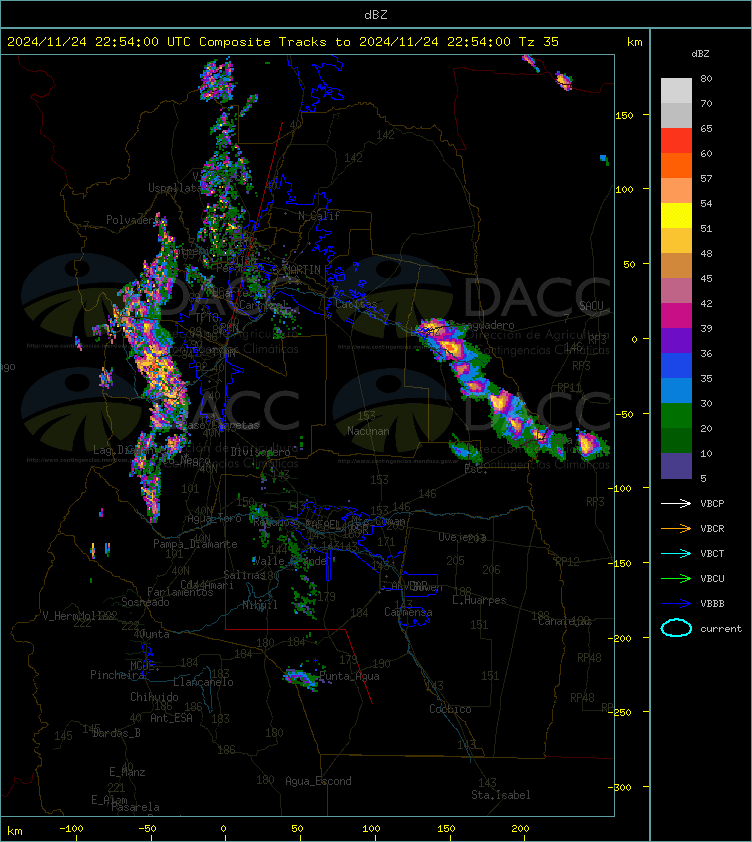This screenshot has width=752, height=842.
Task: Click the 'Pincheira' map label
Action: click(117, 675)
